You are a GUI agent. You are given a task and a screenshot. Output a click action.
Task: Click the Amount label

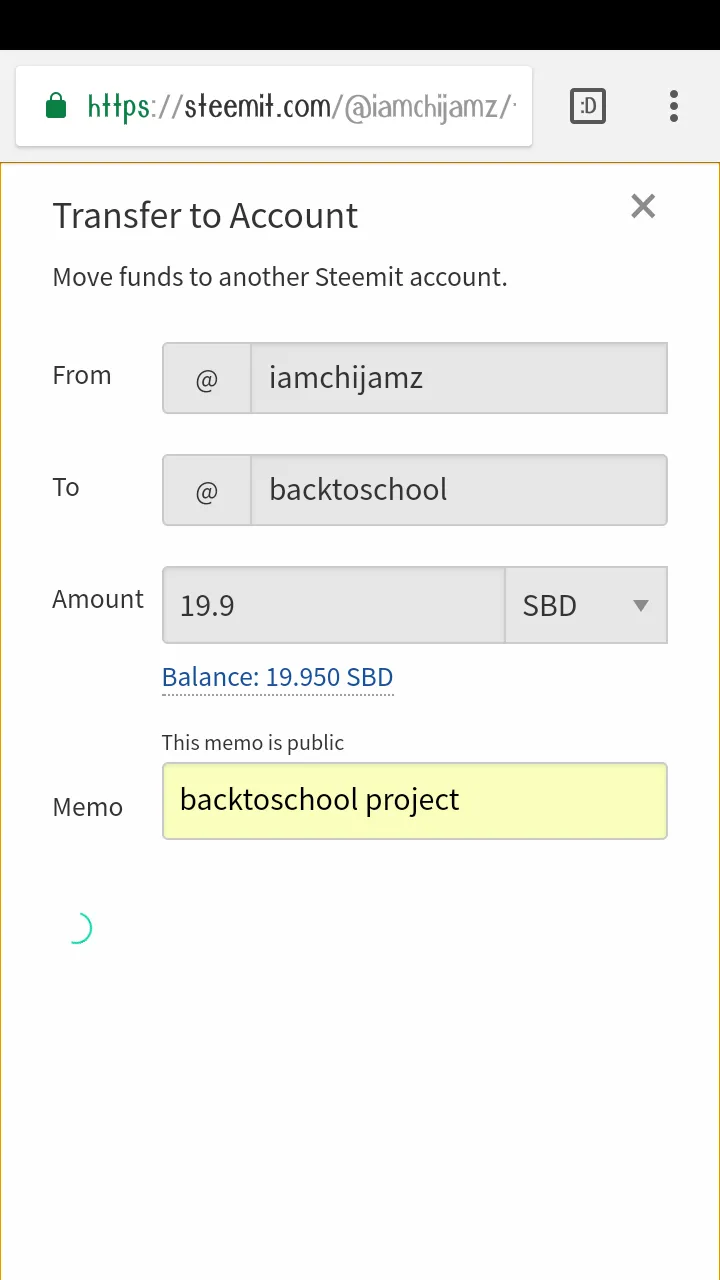click(98, 599)
